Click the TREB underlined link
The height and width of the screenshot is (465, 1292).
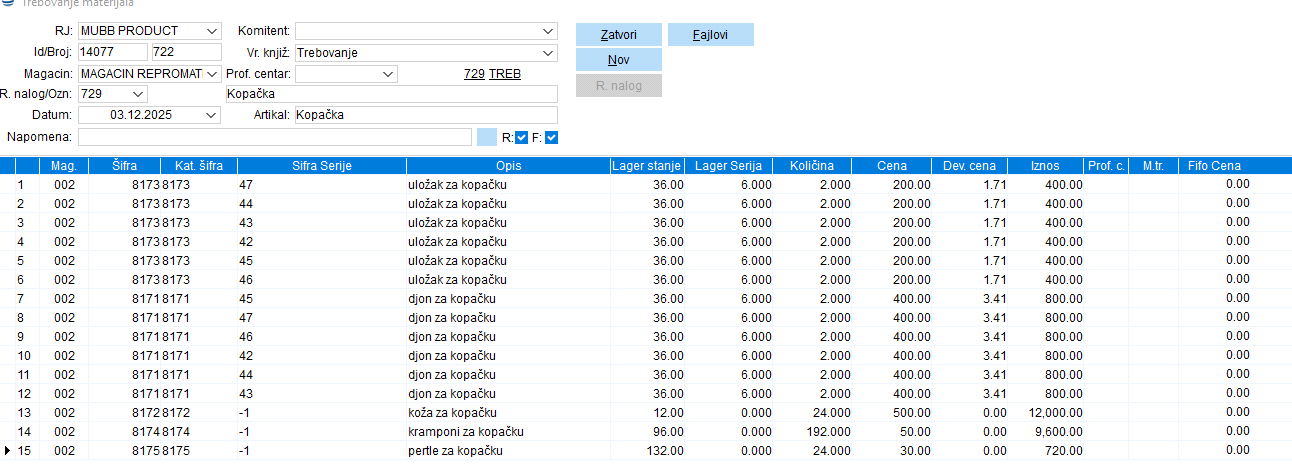(504, 74)
